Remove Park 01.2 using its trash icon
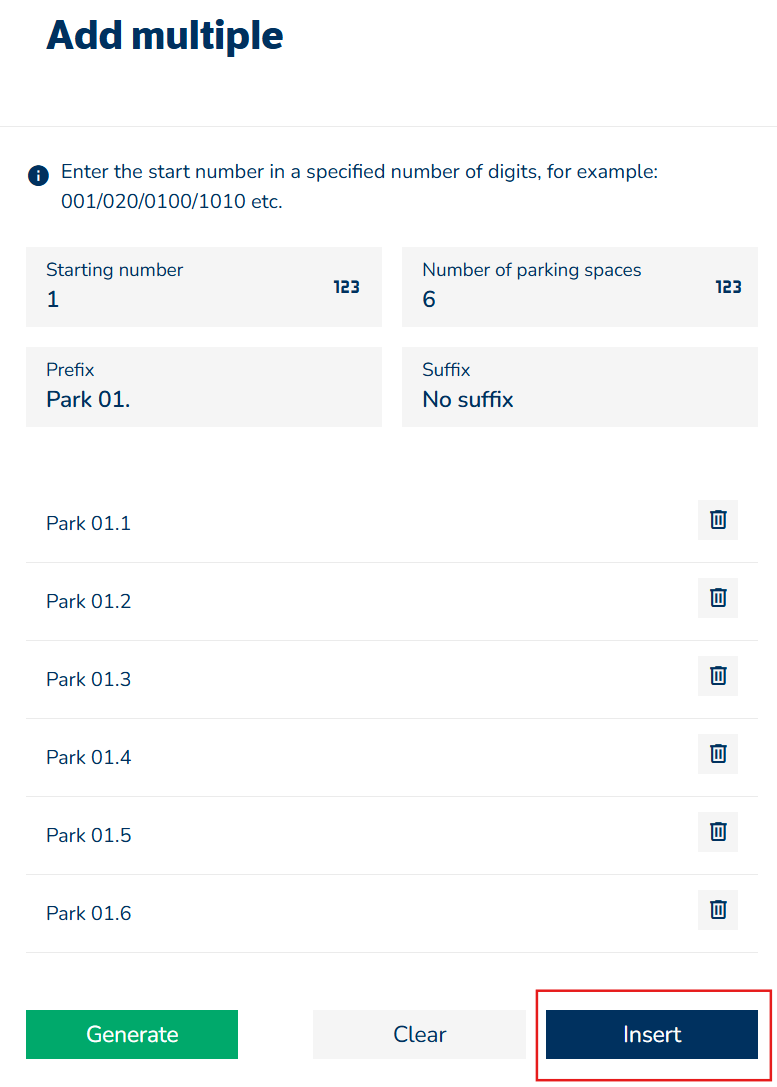 pyautogui.click(x=717, y=598)
